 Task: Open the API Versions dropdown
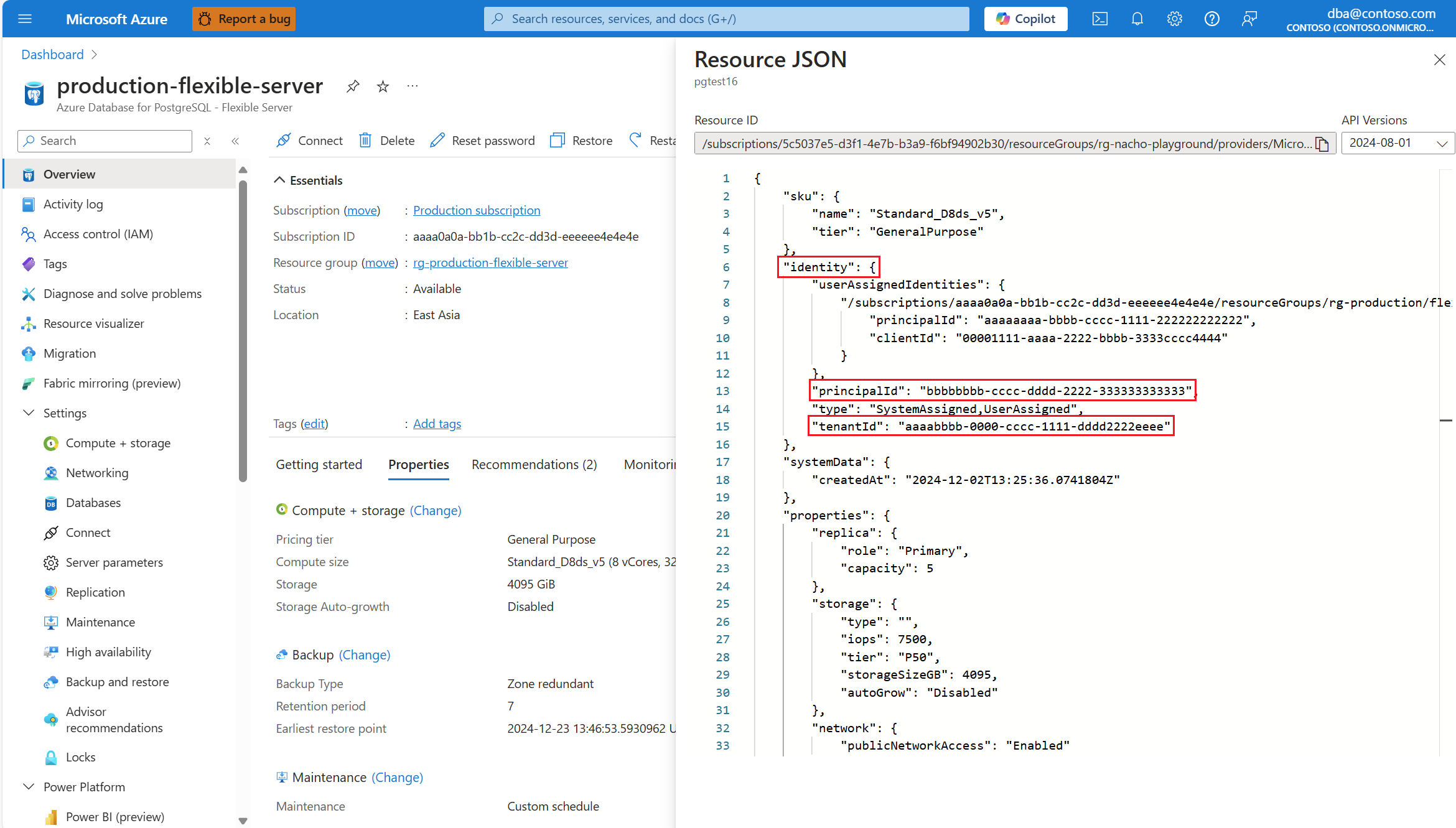[1397, 143]
